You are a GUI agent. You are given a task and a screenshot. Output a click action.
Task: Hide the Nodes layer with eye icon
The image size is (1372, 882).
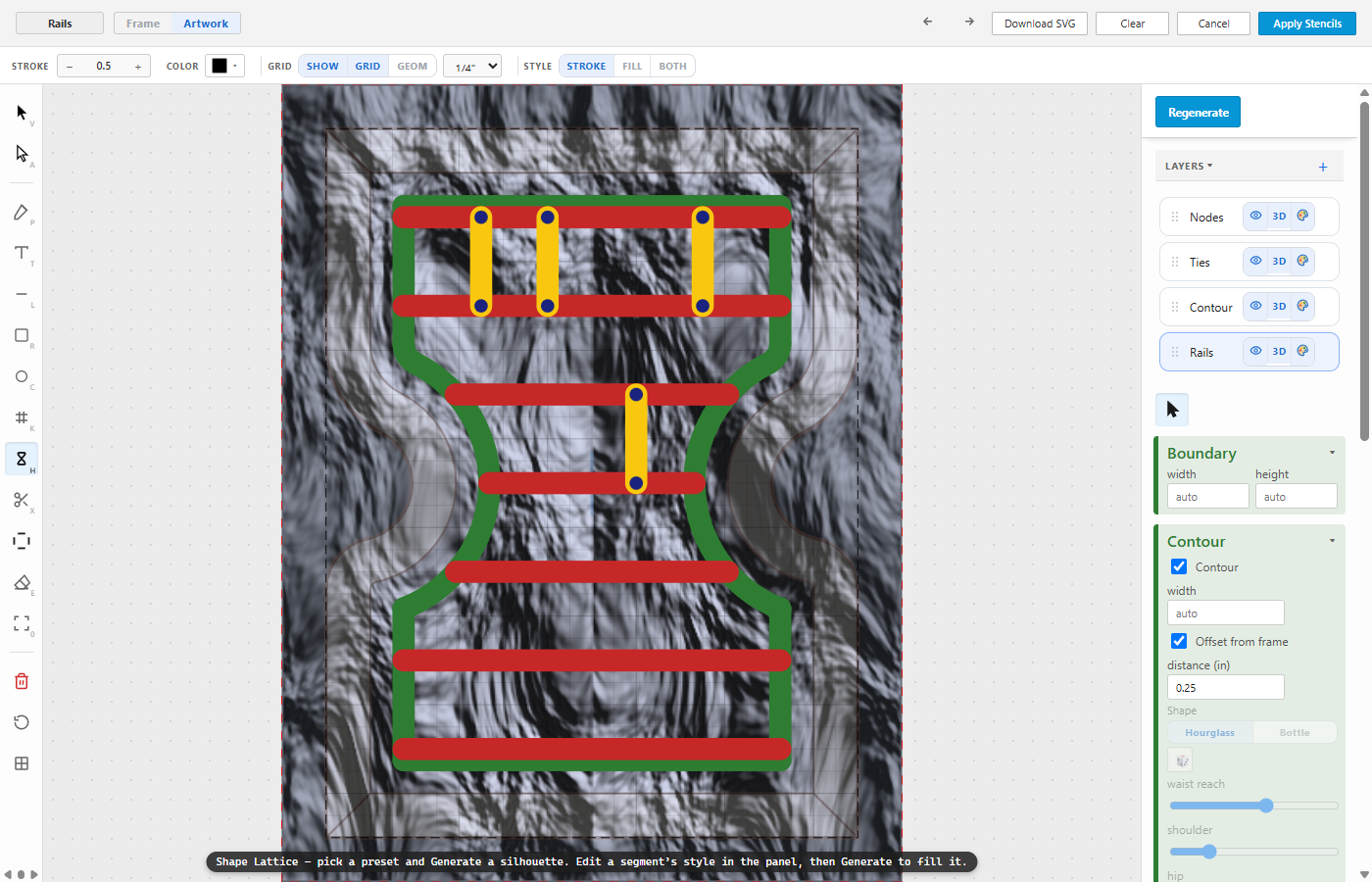pos(1255,216)
